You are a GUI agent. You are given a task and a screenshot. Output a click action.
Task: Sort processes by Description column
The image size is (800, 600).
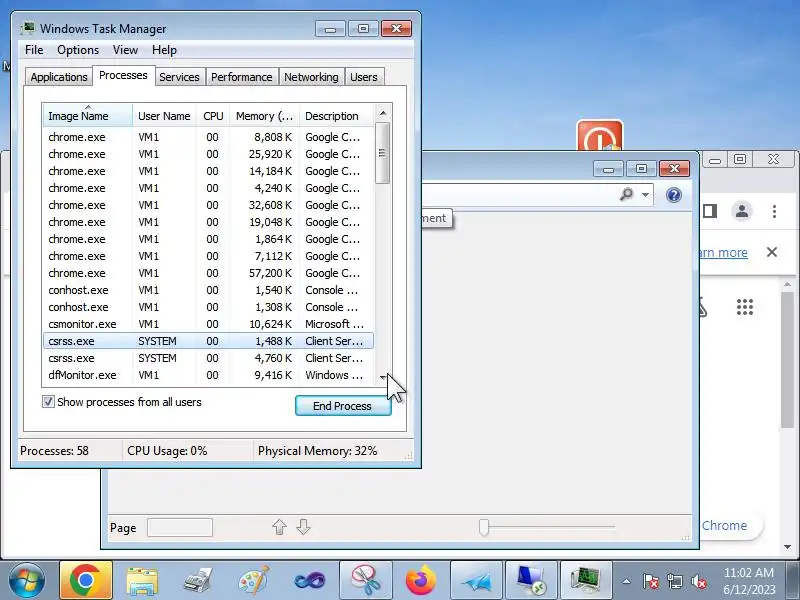click(x=337, y=116)
